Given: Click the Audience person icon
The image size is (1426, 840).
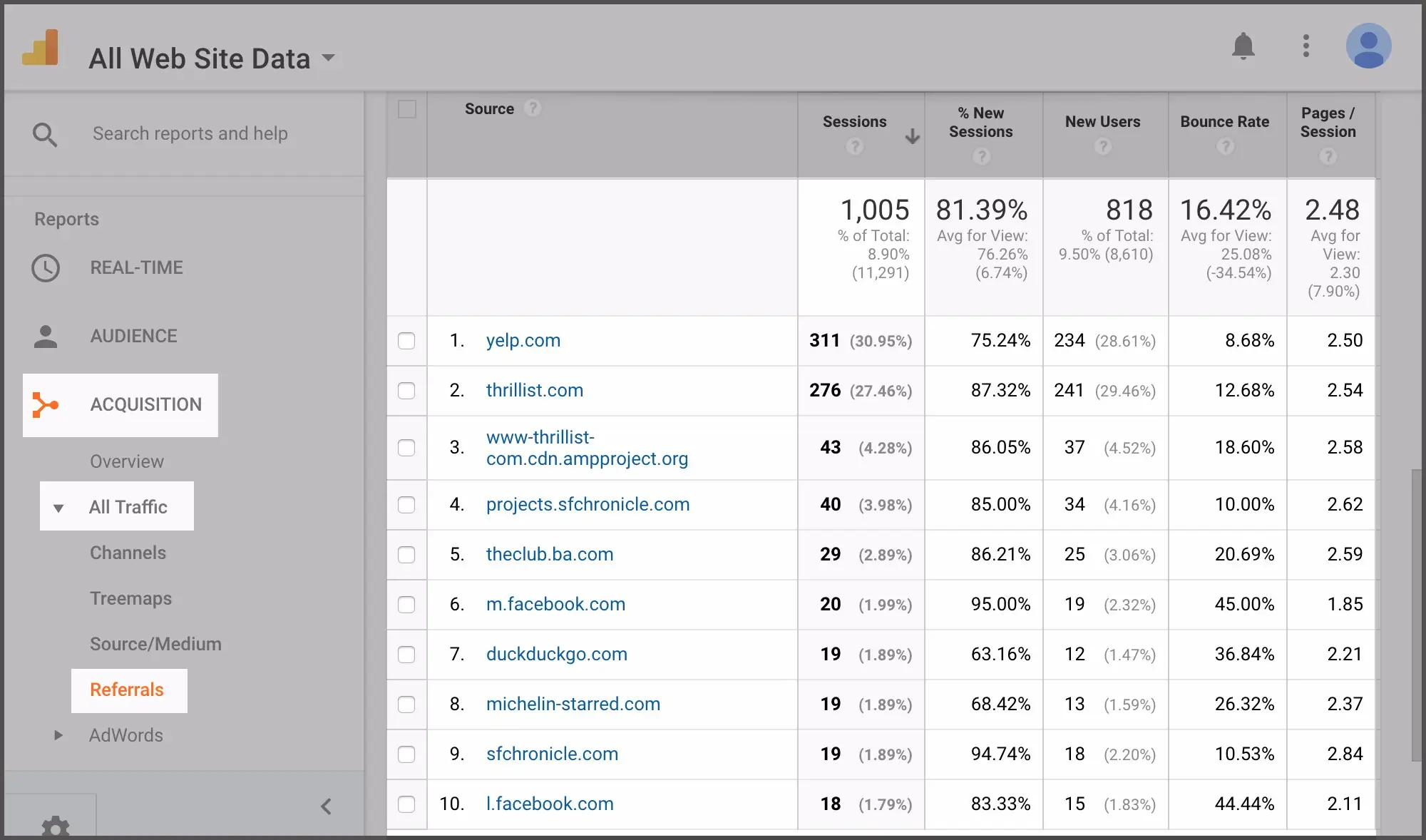Looking at the screenshot, I should (46, 336).
